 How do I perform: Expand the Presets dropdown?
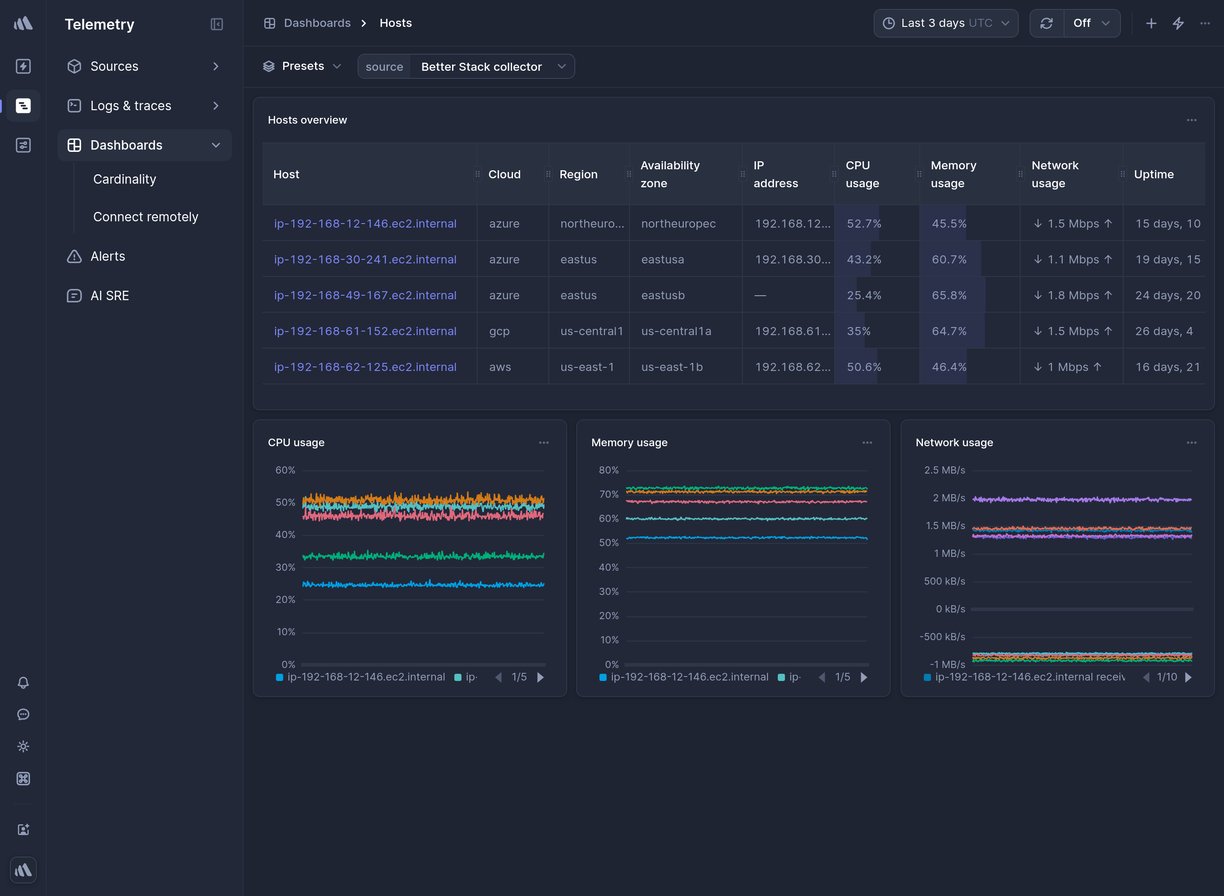click(x=302, y=66)
